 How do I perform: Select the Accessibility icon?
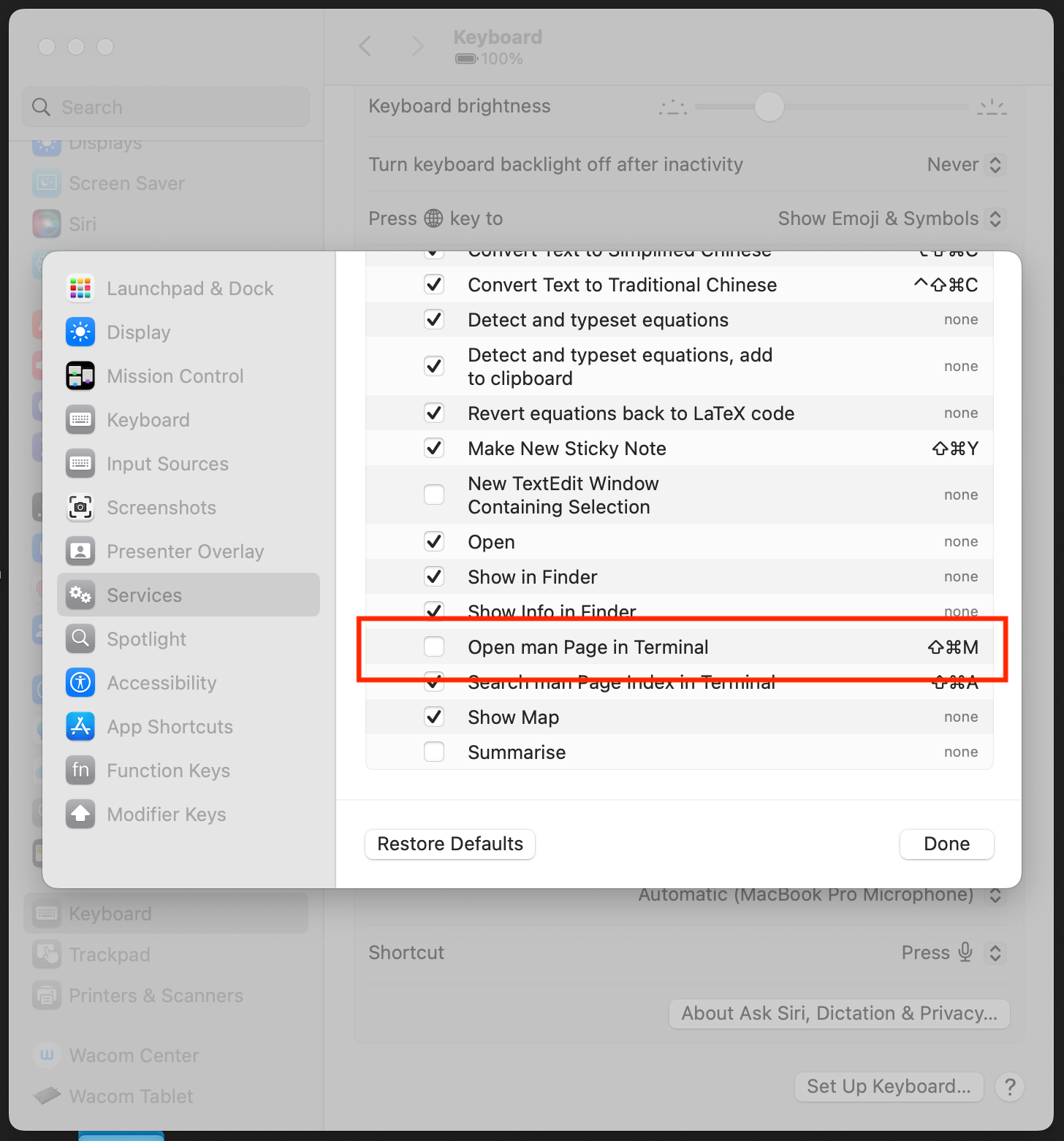[80, 682]
